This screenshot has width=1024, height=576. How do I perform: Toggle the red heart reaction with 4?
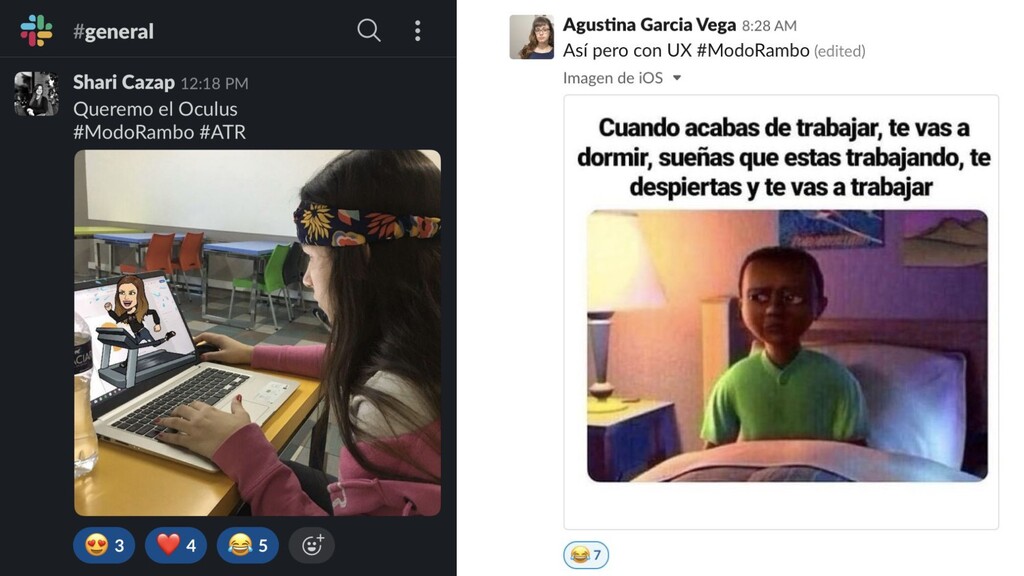pos(176,545)
